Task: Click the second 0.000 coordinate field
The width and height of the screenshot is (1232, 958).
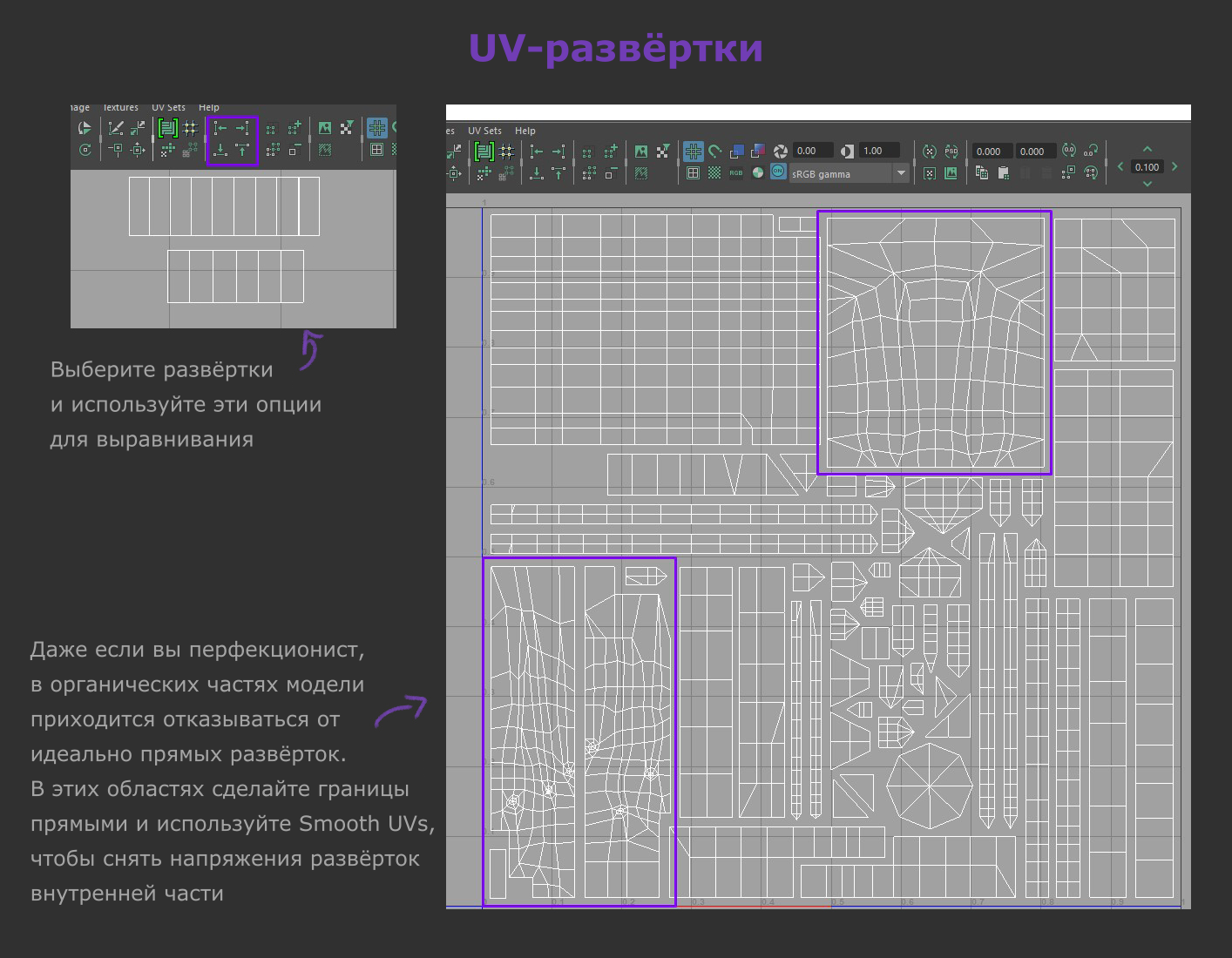Action: (1036, 152)
